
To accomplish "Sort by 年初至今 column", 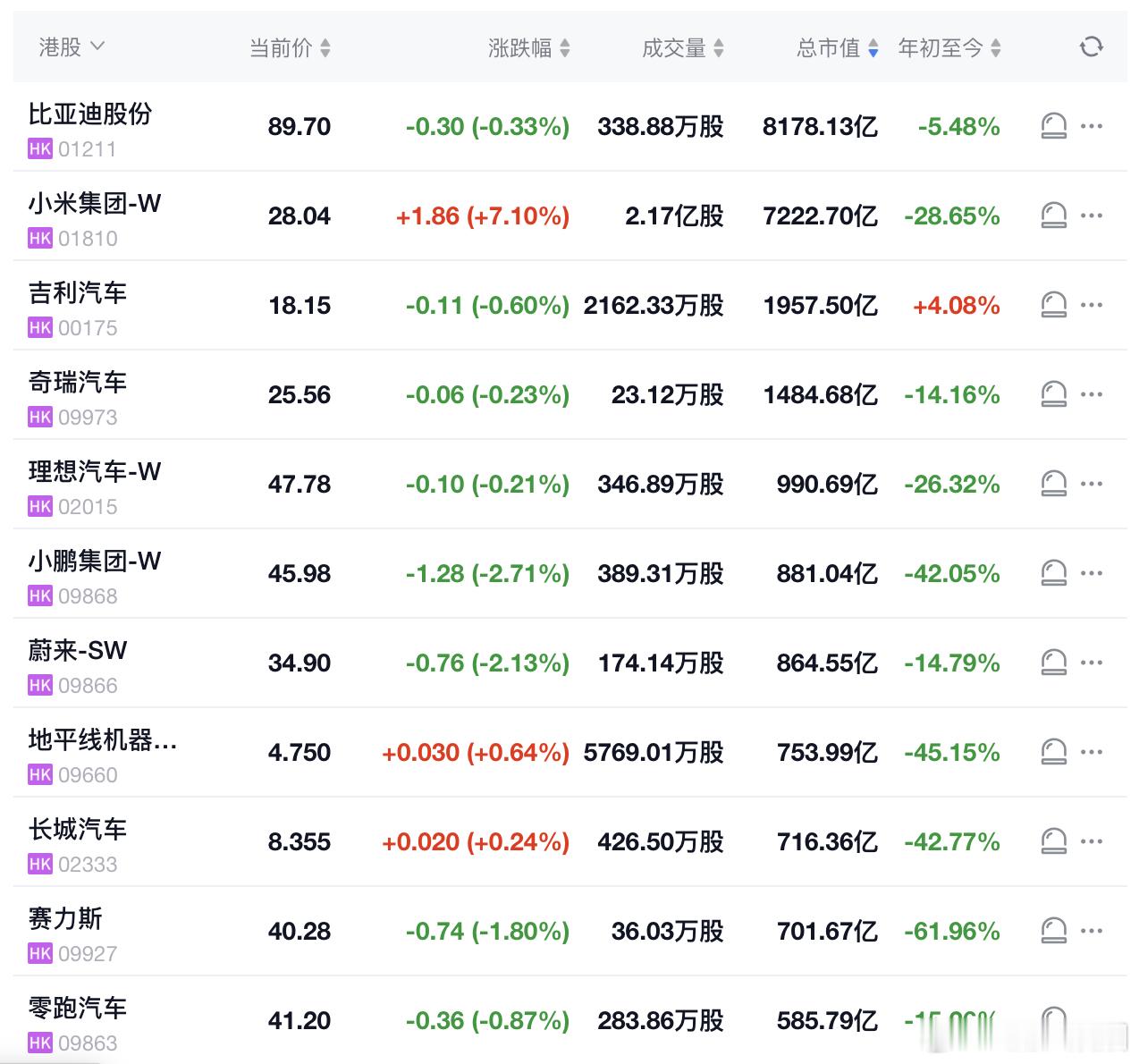I will [x=949, y=47].
